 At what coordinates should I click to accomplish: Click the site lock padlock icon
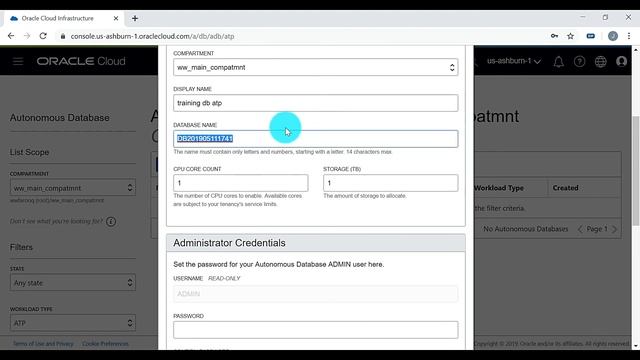62,36
